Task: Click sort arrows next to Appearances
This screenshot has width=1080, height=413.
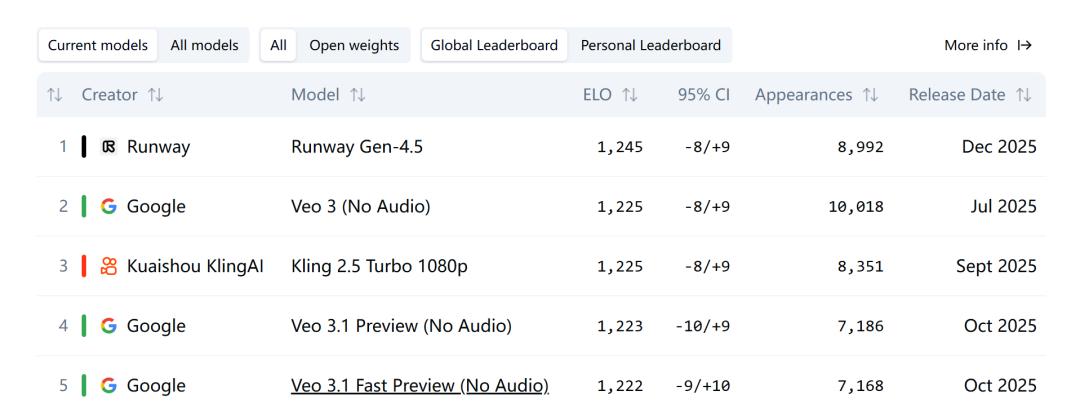Action: [x=871, y=95]
